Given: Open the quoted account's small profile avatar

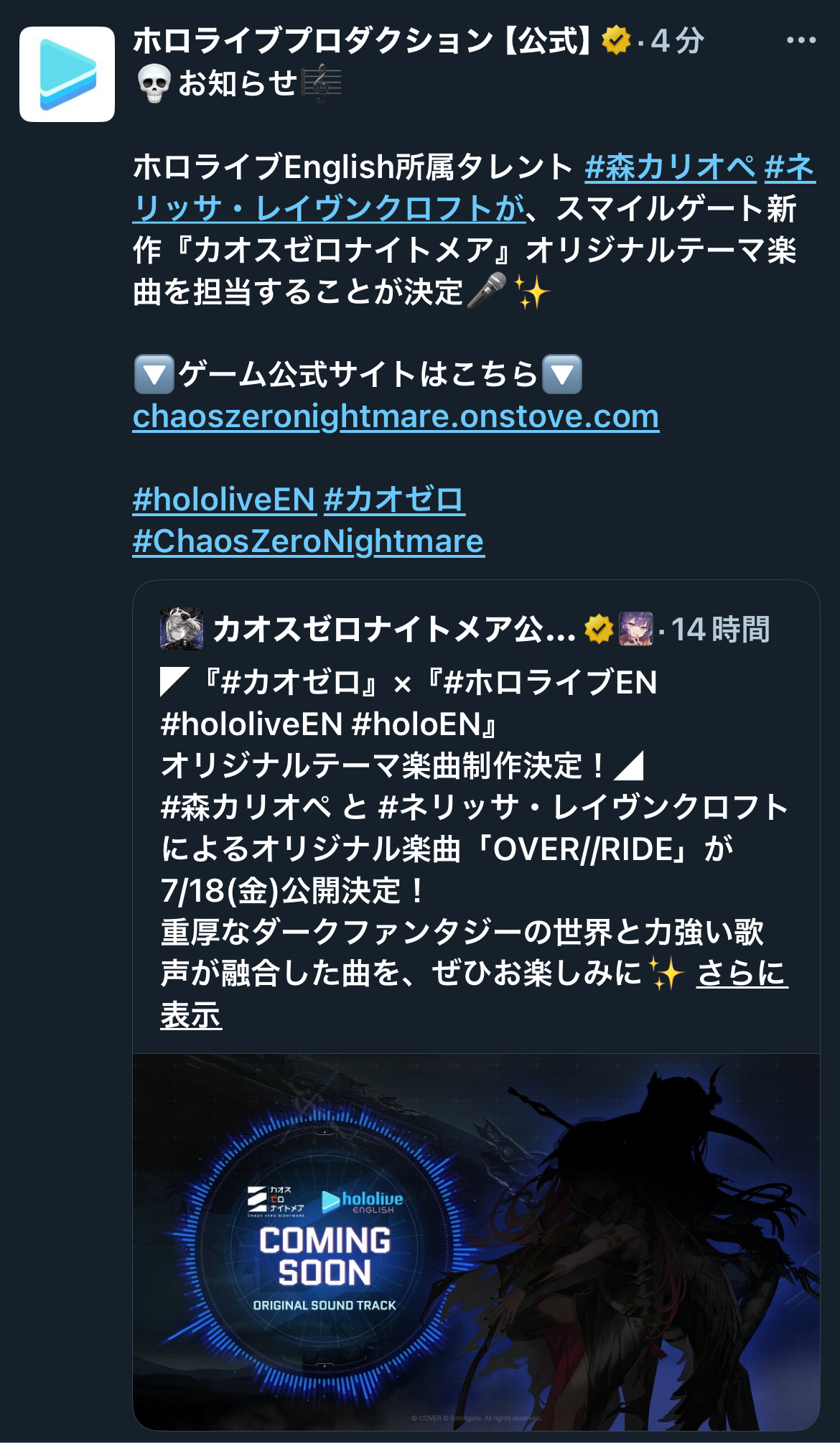Looking at the screenshot, I should [x=181, y=629].
